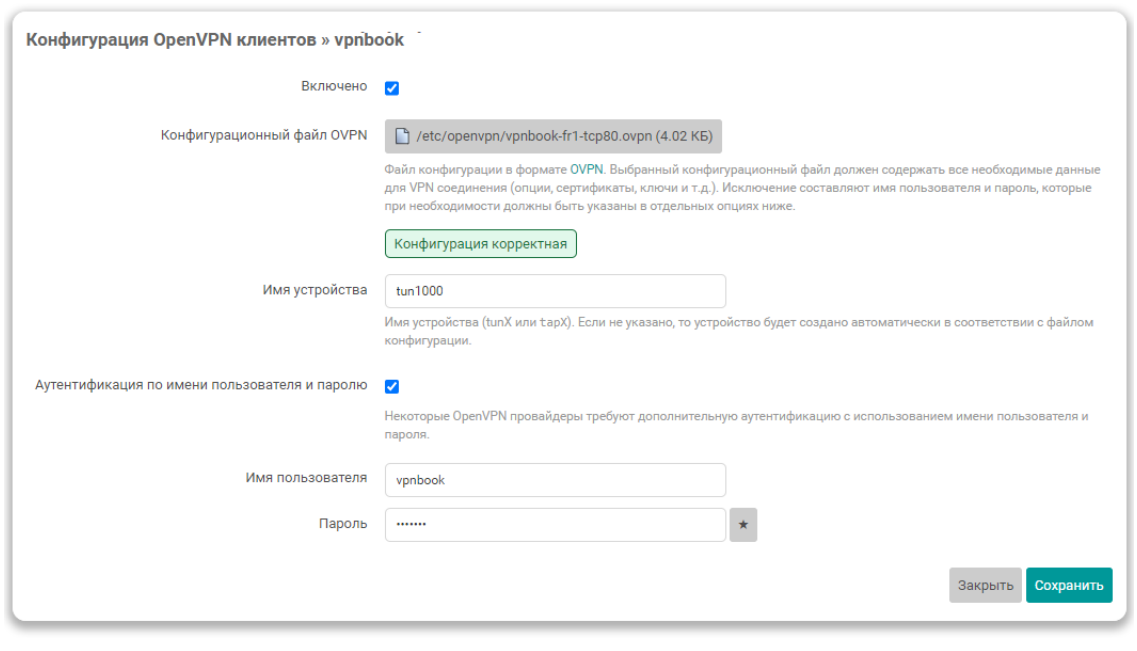Reveal the password with the asterisk button

click(x=743, y=525)
